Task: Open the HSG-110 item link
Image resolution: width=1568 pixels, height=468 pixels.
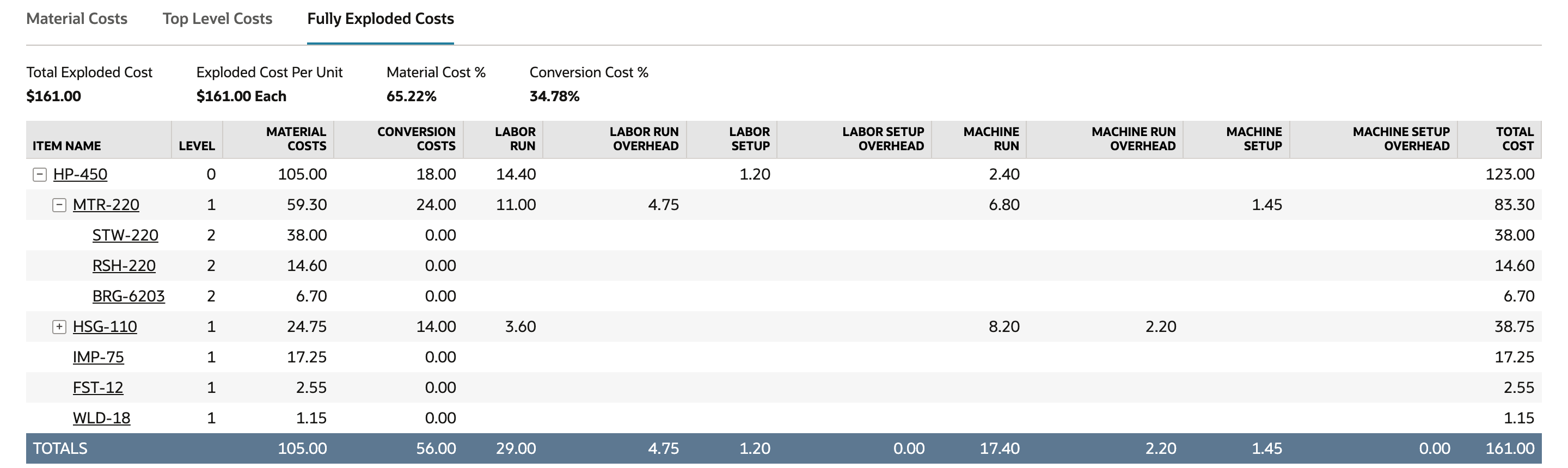Action: click(x=105, y=326)
